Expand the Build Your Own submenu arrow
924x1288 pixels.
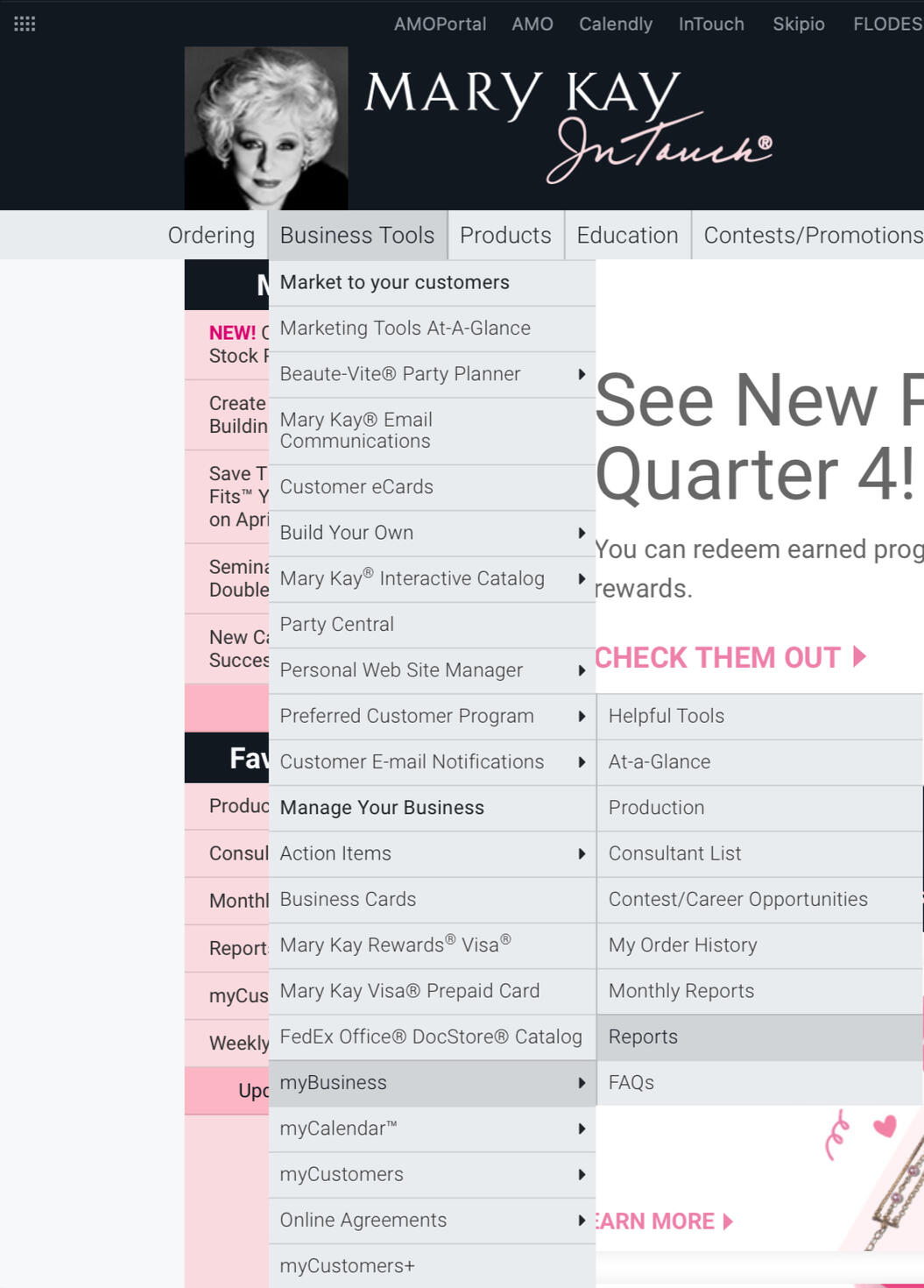582,534
